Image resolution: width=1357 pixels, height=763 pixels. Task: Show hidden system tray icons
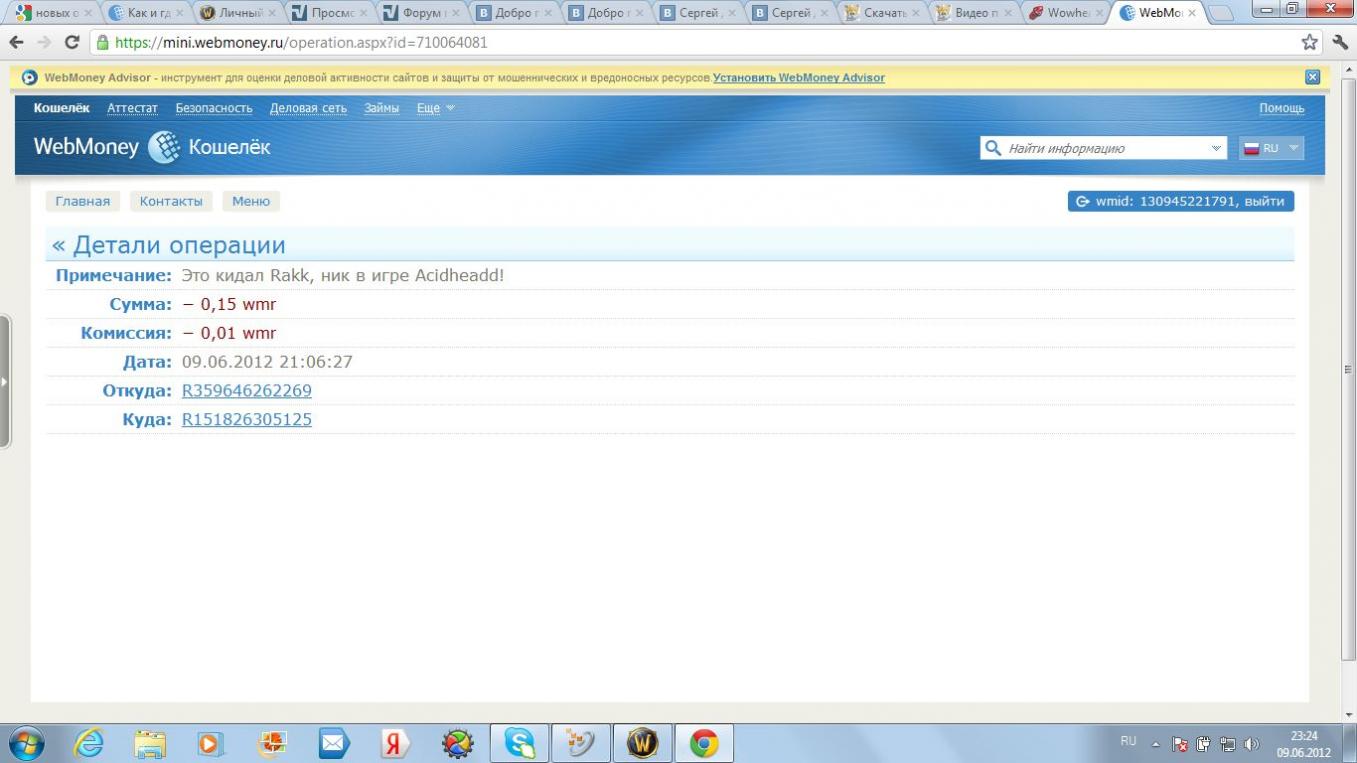coord(1156,744)
